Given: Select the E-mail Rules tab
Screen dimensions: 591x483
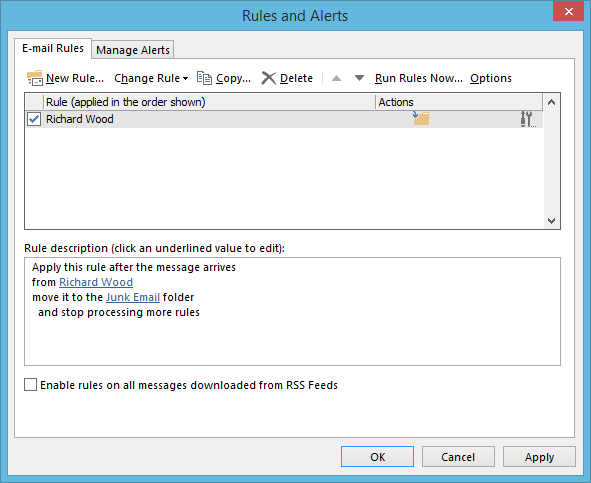Looking at the screenshot, I should 53,48.
